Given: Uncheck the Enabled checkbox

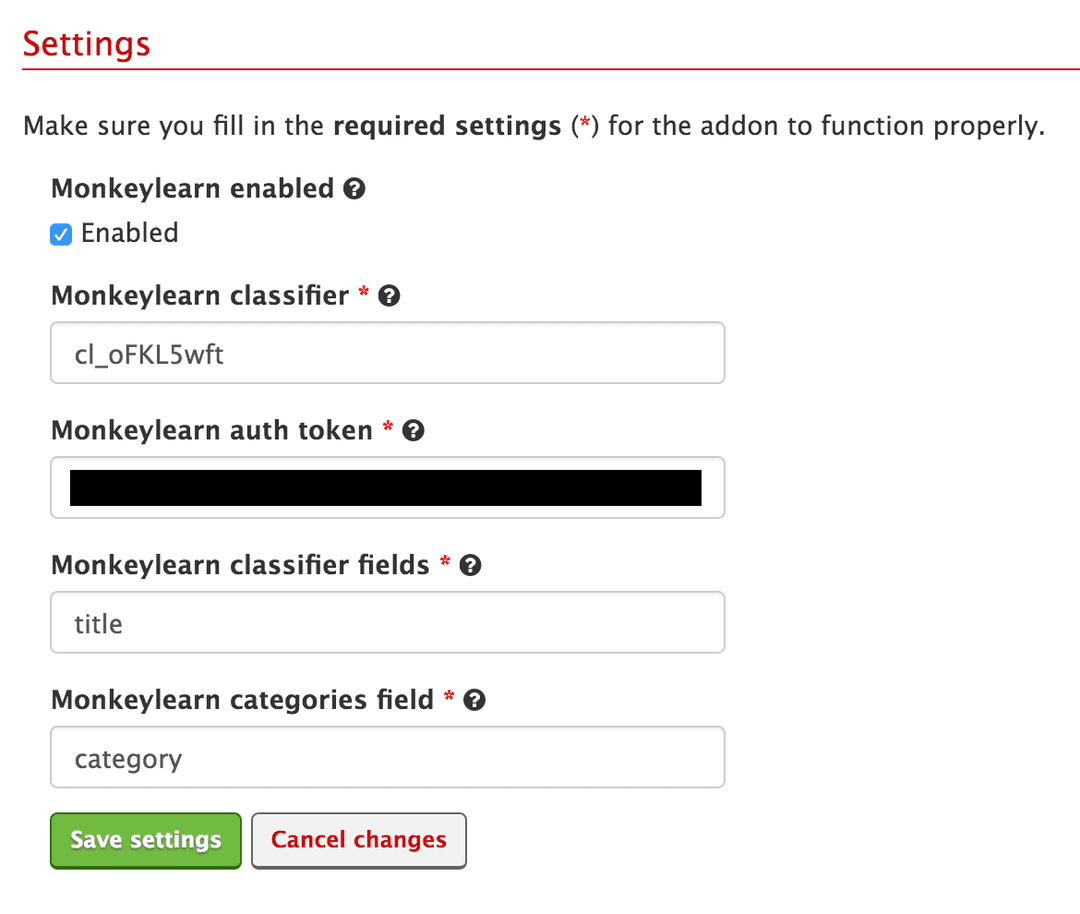Looking at the screenshot, I should point(61,234).
